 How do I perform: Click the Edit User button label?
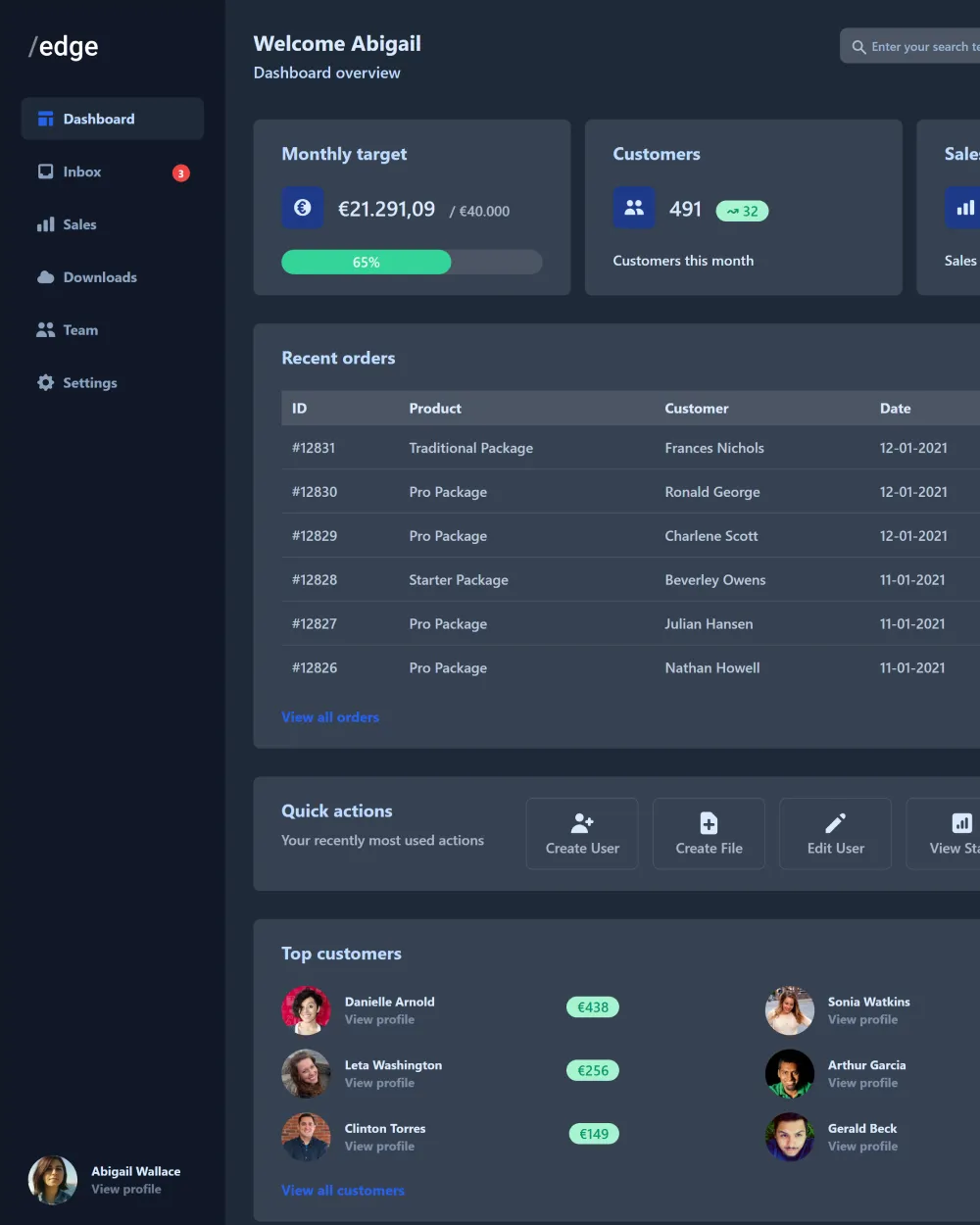836,849
